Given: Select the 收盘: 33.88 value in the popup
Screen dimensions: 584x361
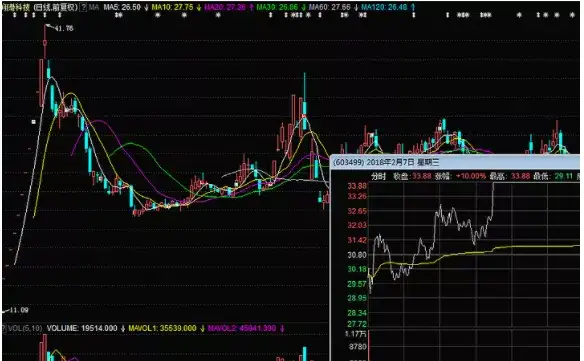Looking at the screenshot, I should click(412, 176).
